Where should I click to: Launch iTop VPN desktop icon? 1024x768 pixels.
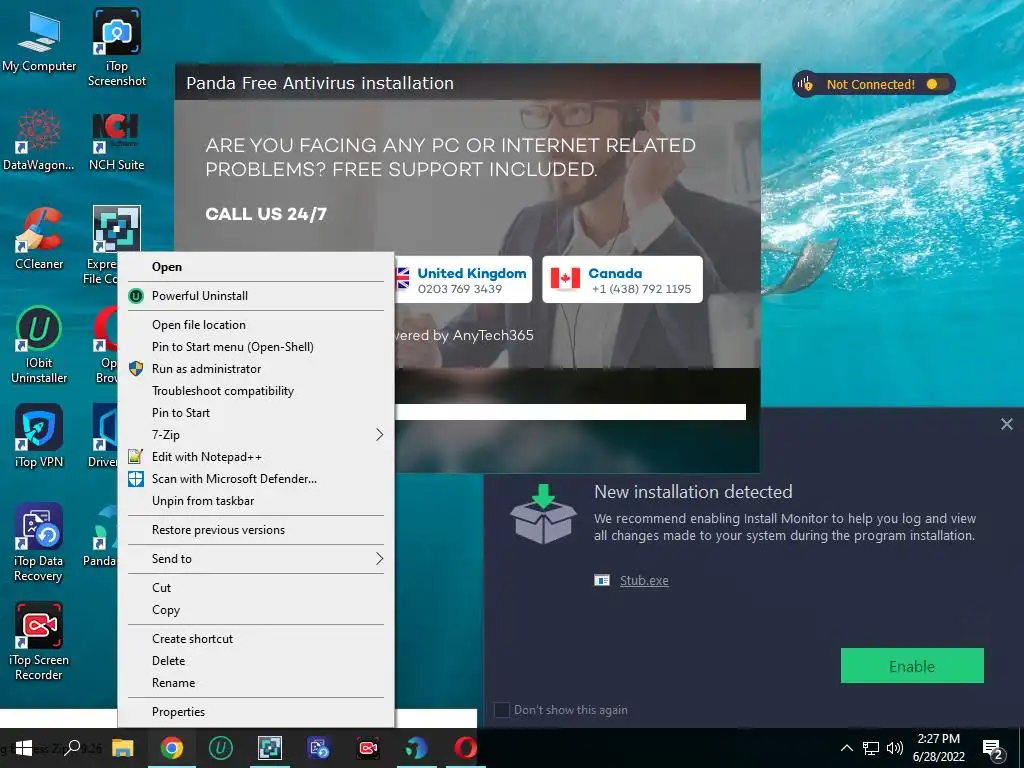(x=39, y=436)
